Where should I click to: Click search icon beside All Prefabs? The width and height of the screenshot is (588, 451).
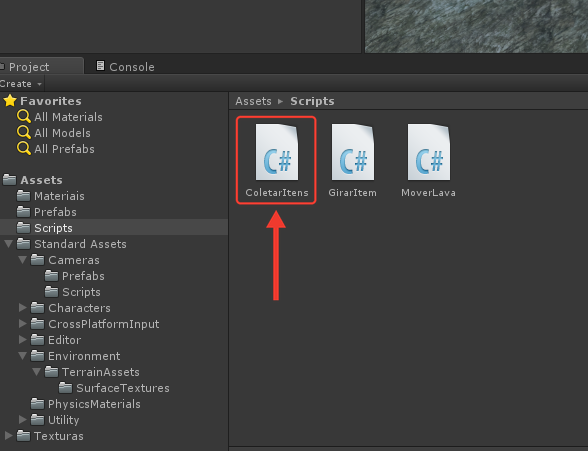[24, 149]
